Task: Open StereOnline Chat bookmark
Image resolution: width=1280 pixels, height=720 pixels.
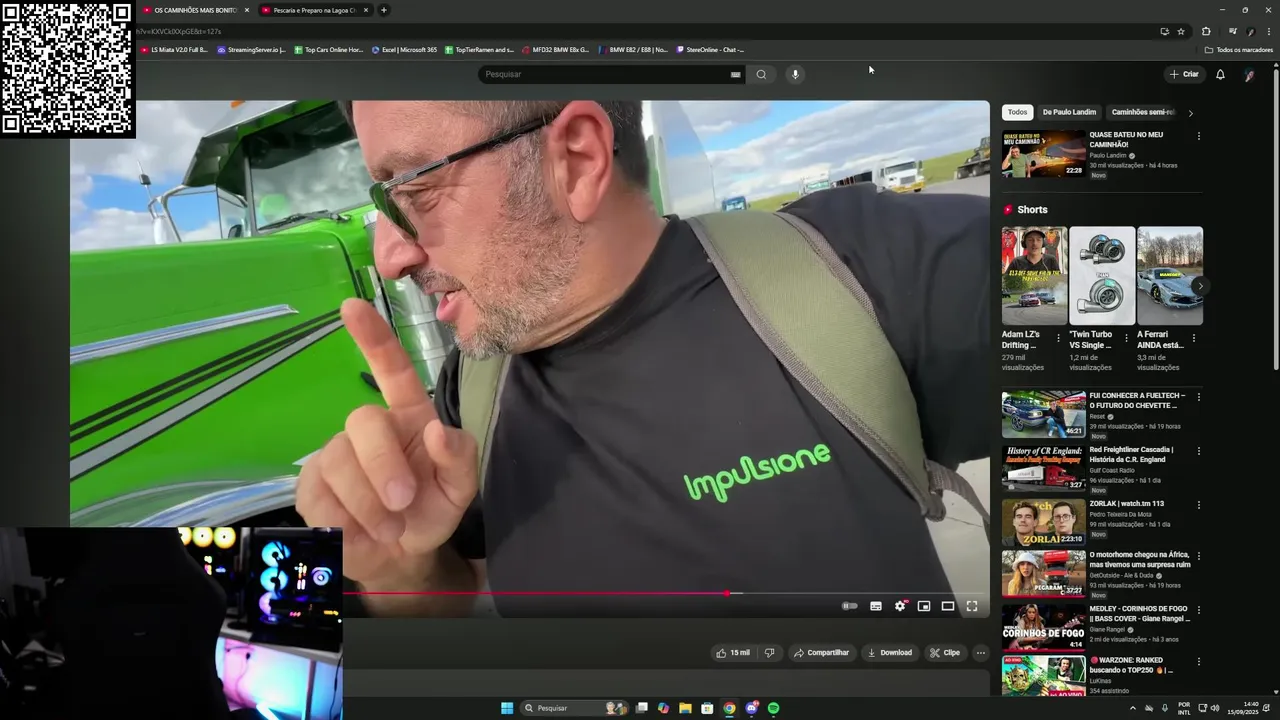Action: coord(710,49)
